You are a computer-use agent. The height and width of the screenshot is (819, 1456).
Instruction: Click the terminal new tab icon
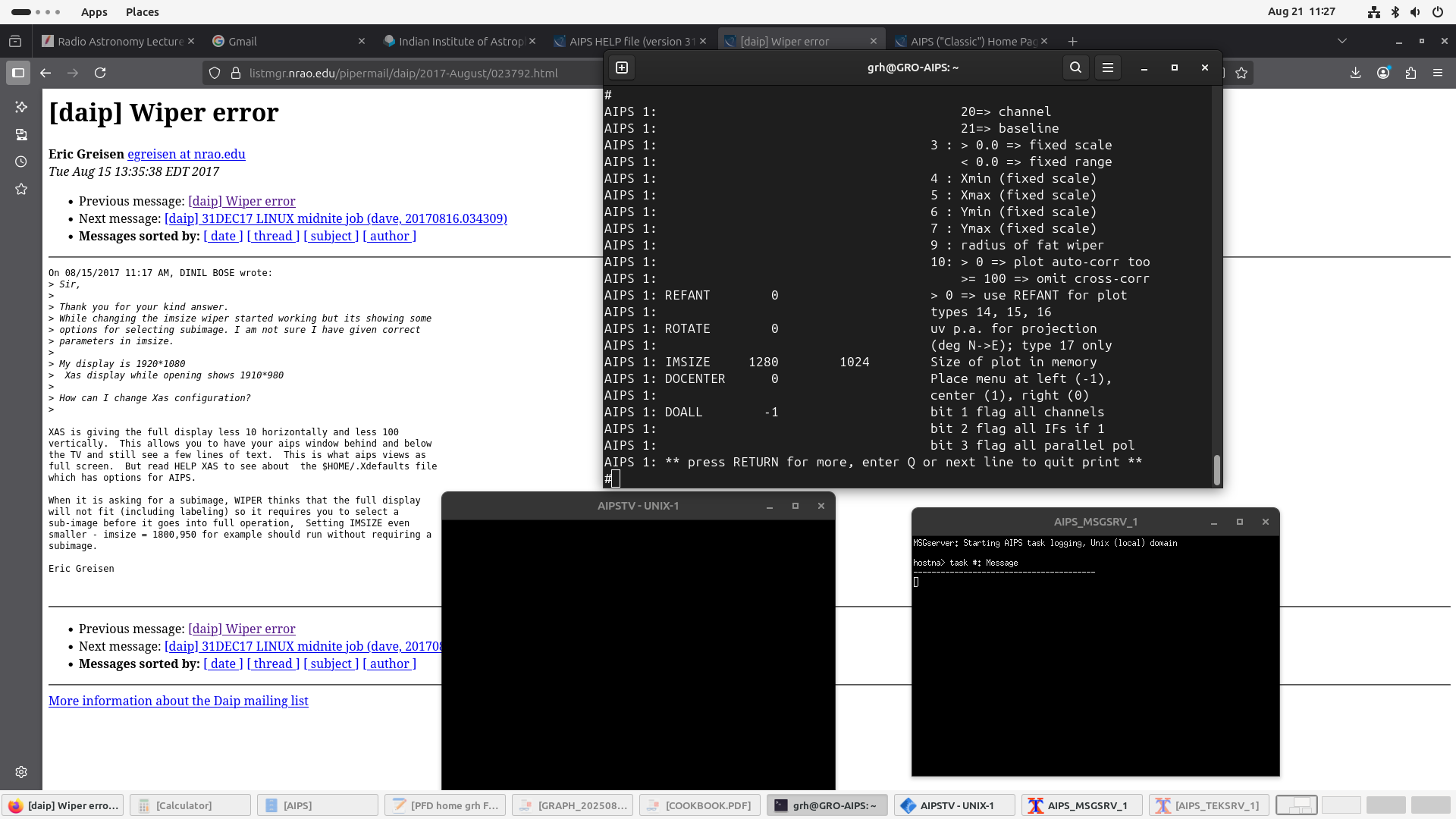pyautogui.click(x=622, y=67)
